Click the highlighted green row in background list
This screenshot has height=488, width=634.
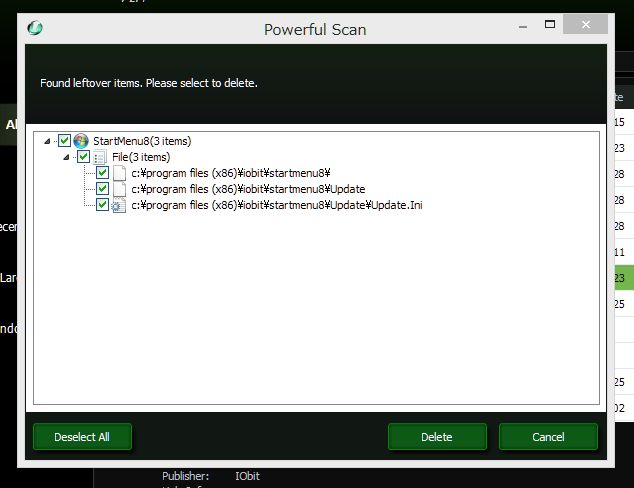coord(624,278)
